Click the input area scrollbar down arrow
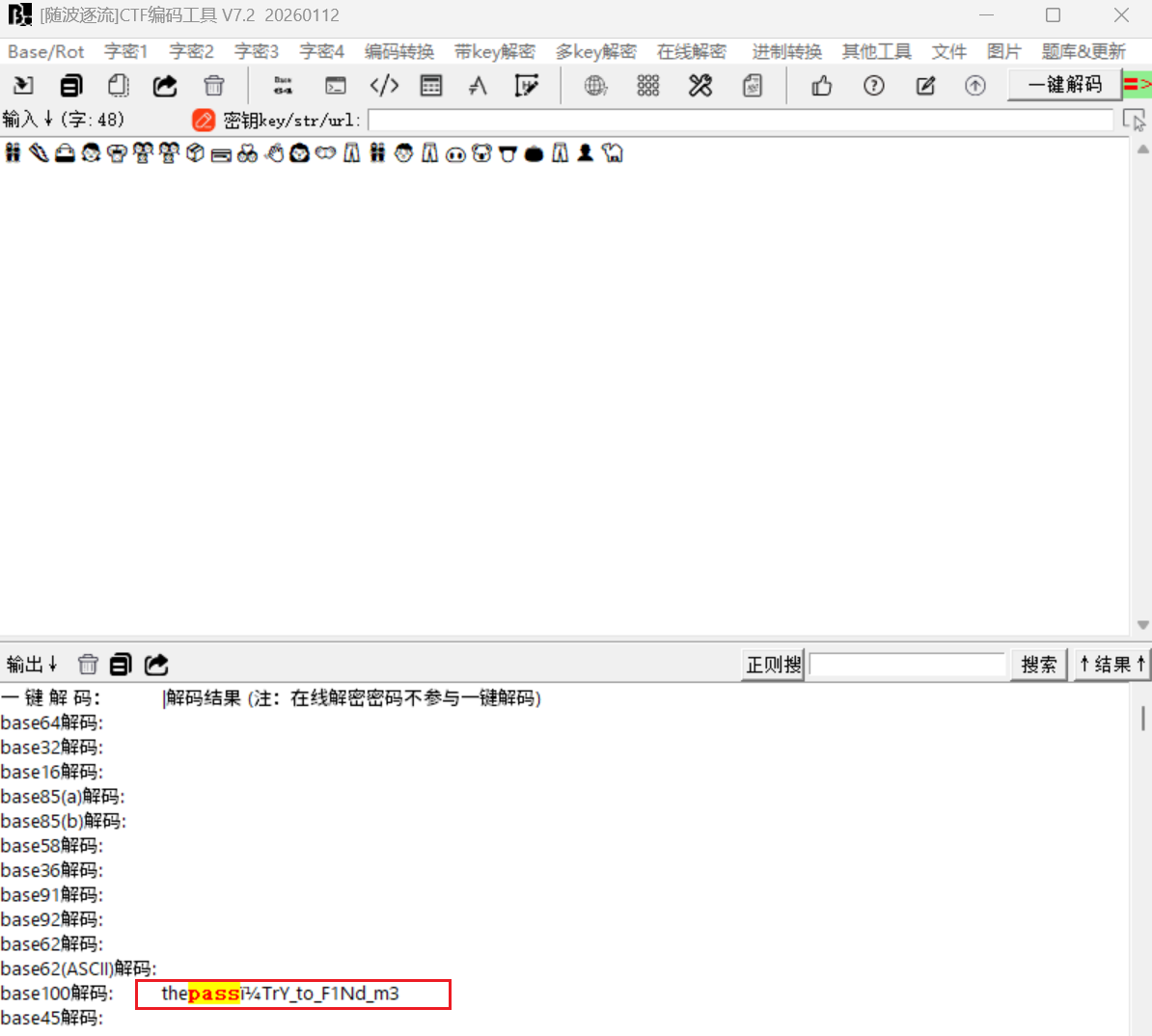 coord(1142,625)
